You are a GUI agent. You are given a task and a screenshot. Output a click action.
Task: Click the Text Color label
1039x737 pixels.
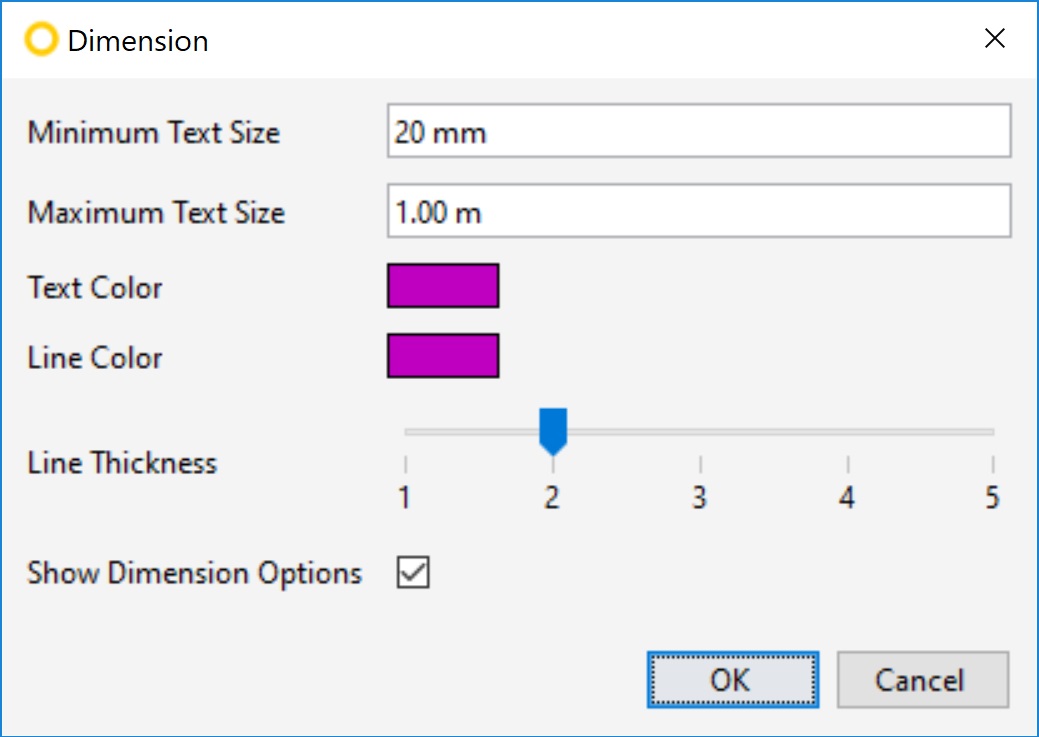[x=95, y=288]
